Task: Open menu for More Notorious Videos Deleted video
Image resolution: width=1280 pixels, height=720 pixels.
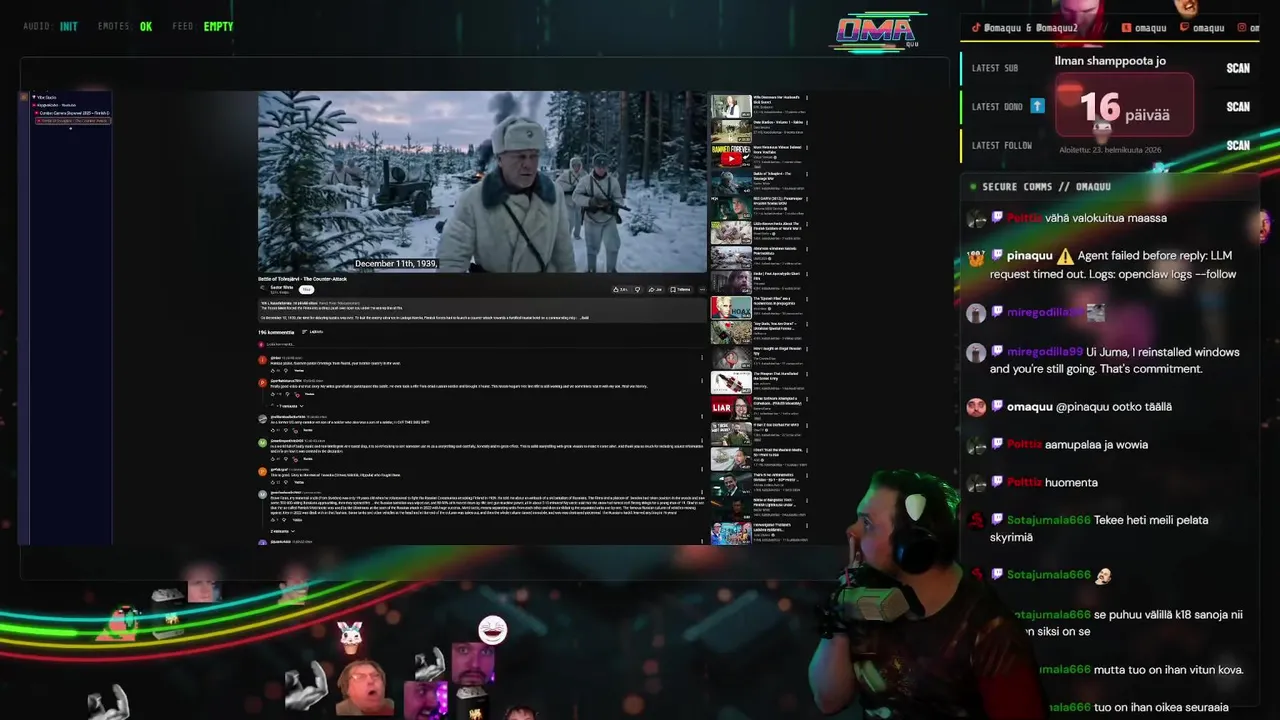Action: pos(807,148)
